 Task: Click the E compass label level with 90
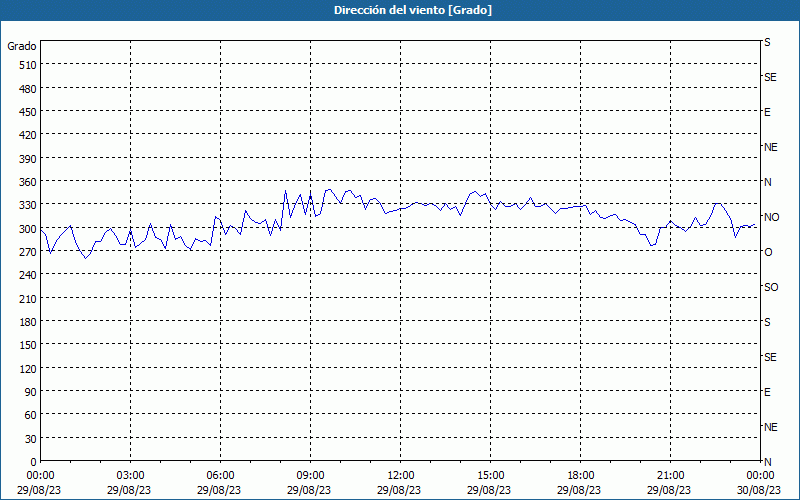pyautogui.click(x=767, y=392)
